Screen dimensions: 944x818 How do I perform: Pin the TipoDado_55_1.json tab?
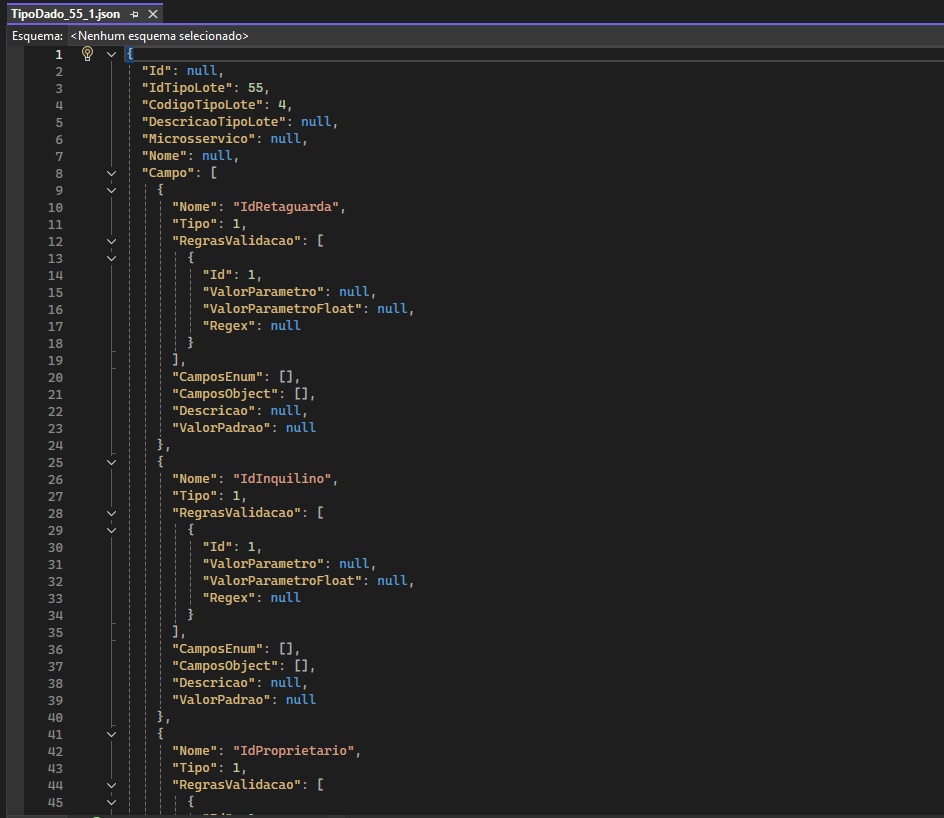(x=135, y=15)
